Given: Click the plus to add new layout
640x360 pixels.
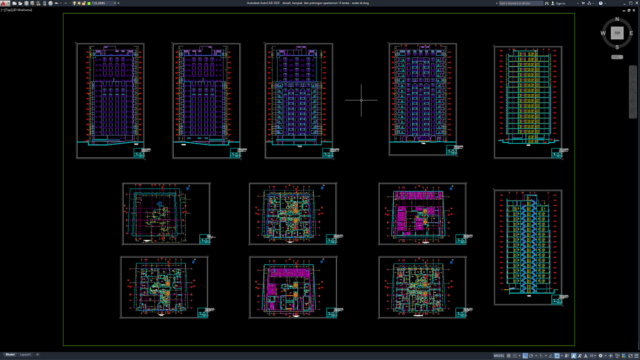Looking at the screenshot, I should tap(37, 355).
